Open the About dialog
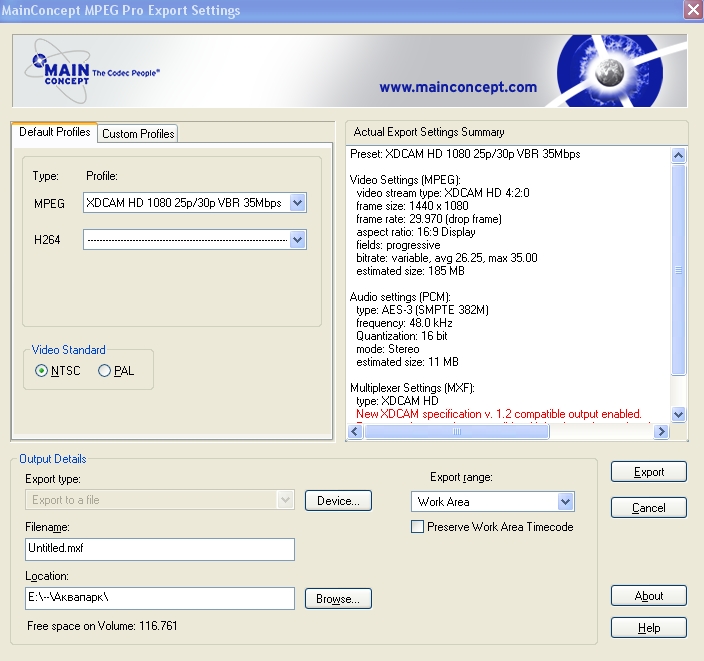704x661 pixels. point(649,596)
